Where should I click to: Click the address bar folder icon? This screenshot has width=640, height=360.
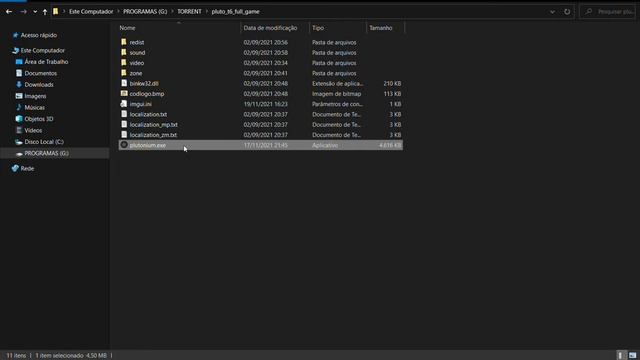pos(56,11)
